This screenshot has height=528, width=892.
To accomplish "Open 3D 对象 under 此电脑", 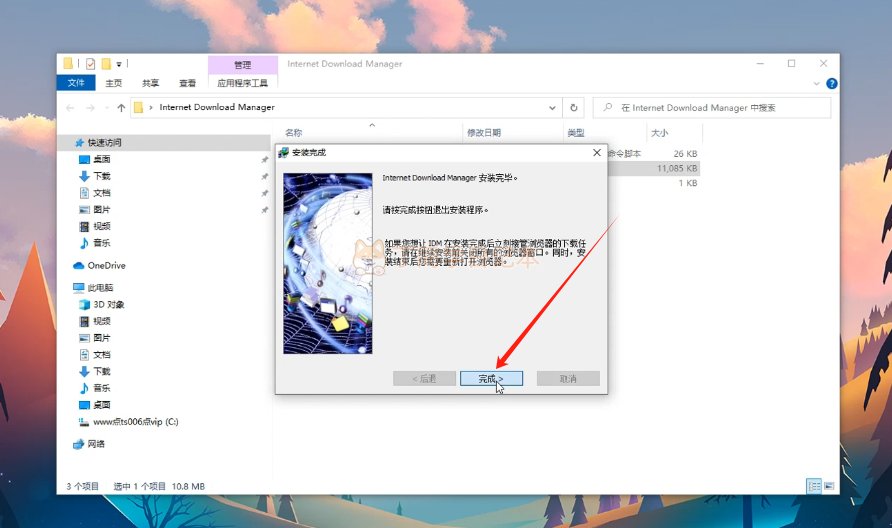I will click(x=109, y=304).
